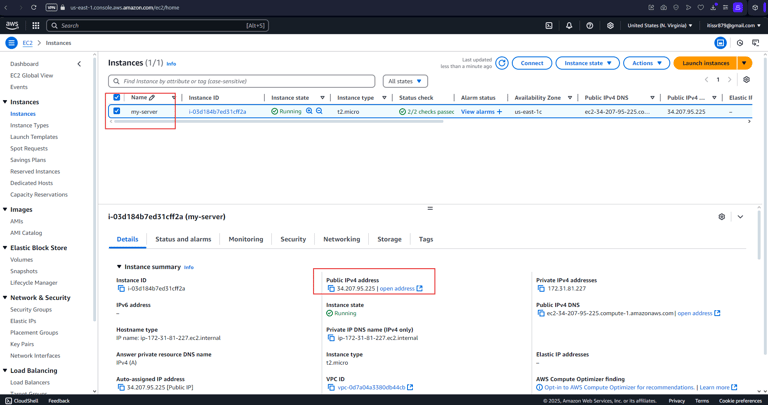Open the All states filter dropdown

pyautogui.click(x=405, y=81)
